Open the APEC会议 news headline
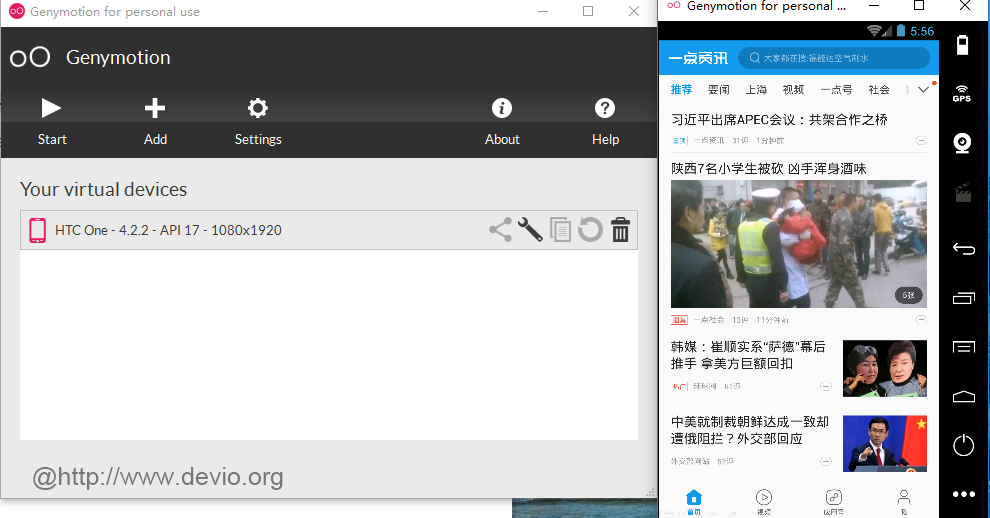Viewport: 990px width, 518px height. click(779, 120)
